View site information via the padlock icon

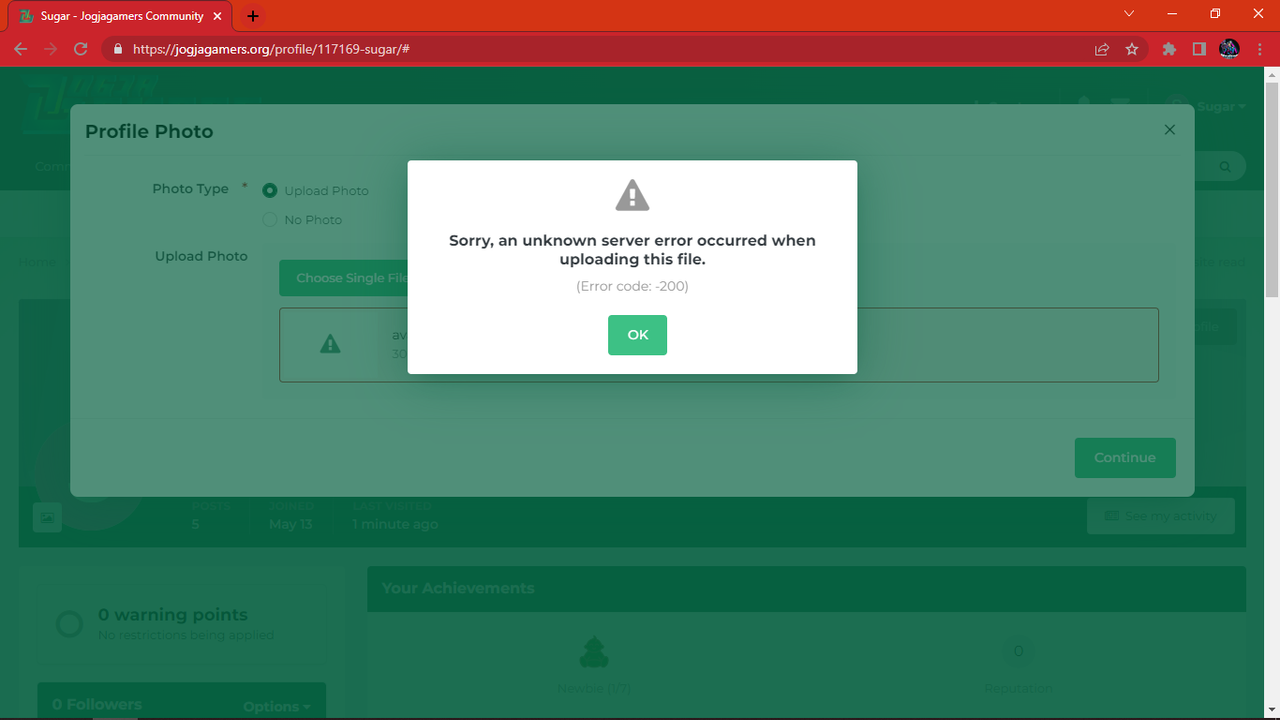click(118, 49)
